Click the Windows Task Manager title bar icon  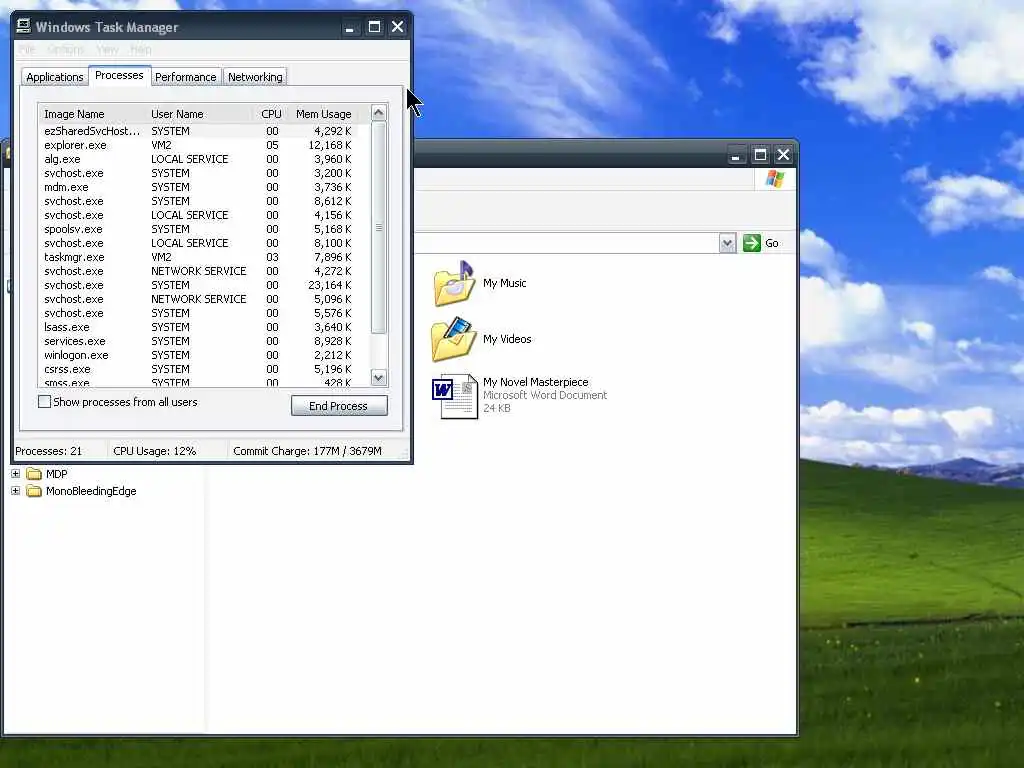click(x=24, y=26)
